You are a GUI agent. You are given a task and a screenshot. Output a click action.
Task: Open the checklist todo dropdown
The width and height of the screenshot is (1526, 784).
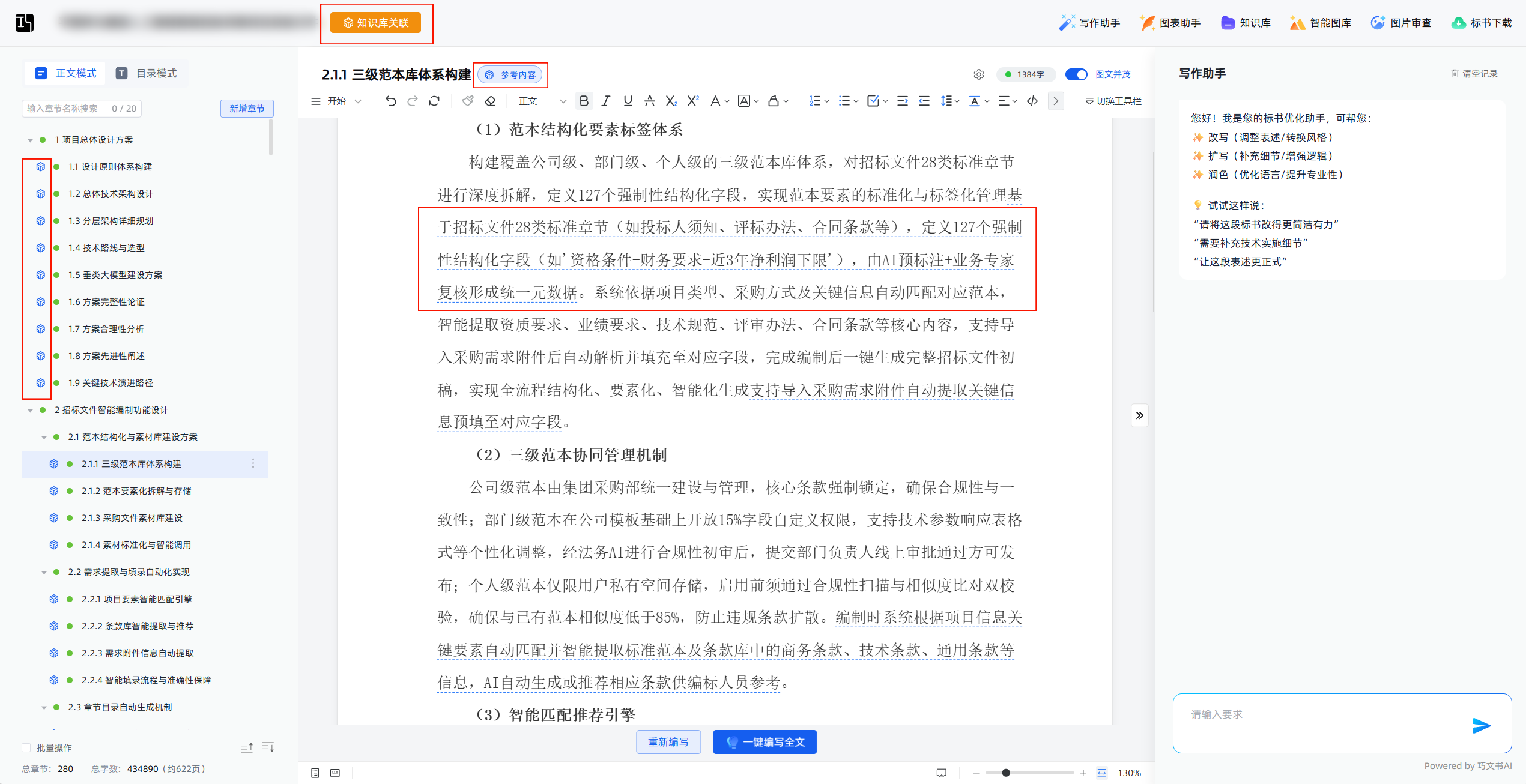(x=878, y=101)
